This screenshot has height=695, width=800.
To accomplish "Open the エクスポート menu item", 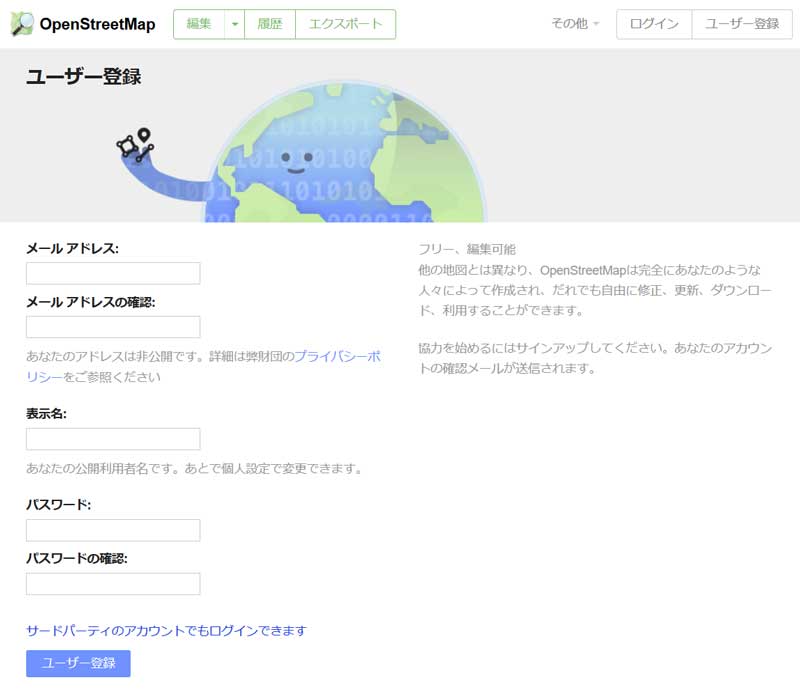I will point(347,23).
